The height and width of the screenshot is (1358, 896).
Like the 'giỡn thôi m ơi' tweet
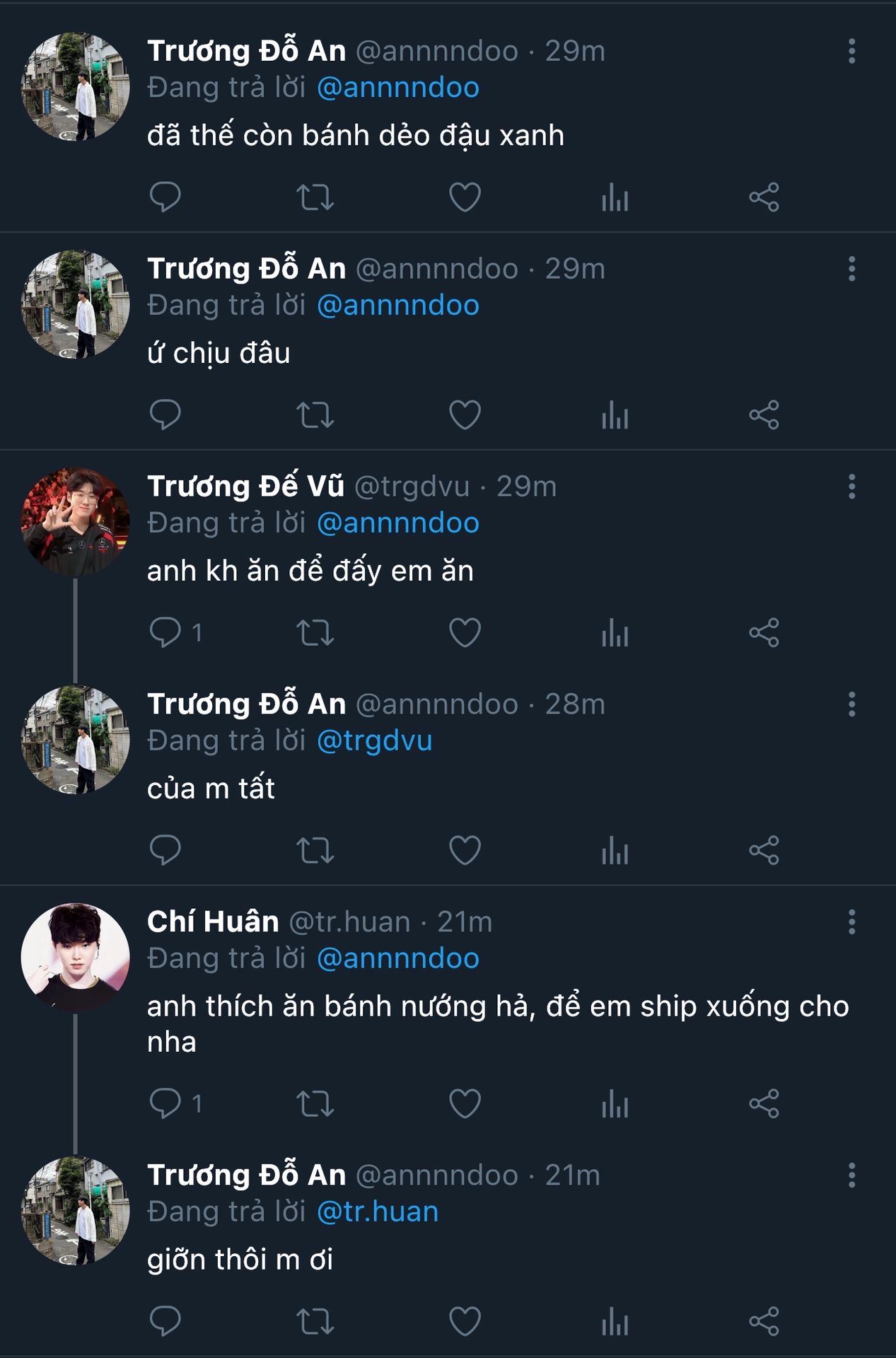tap(465, 1321)
